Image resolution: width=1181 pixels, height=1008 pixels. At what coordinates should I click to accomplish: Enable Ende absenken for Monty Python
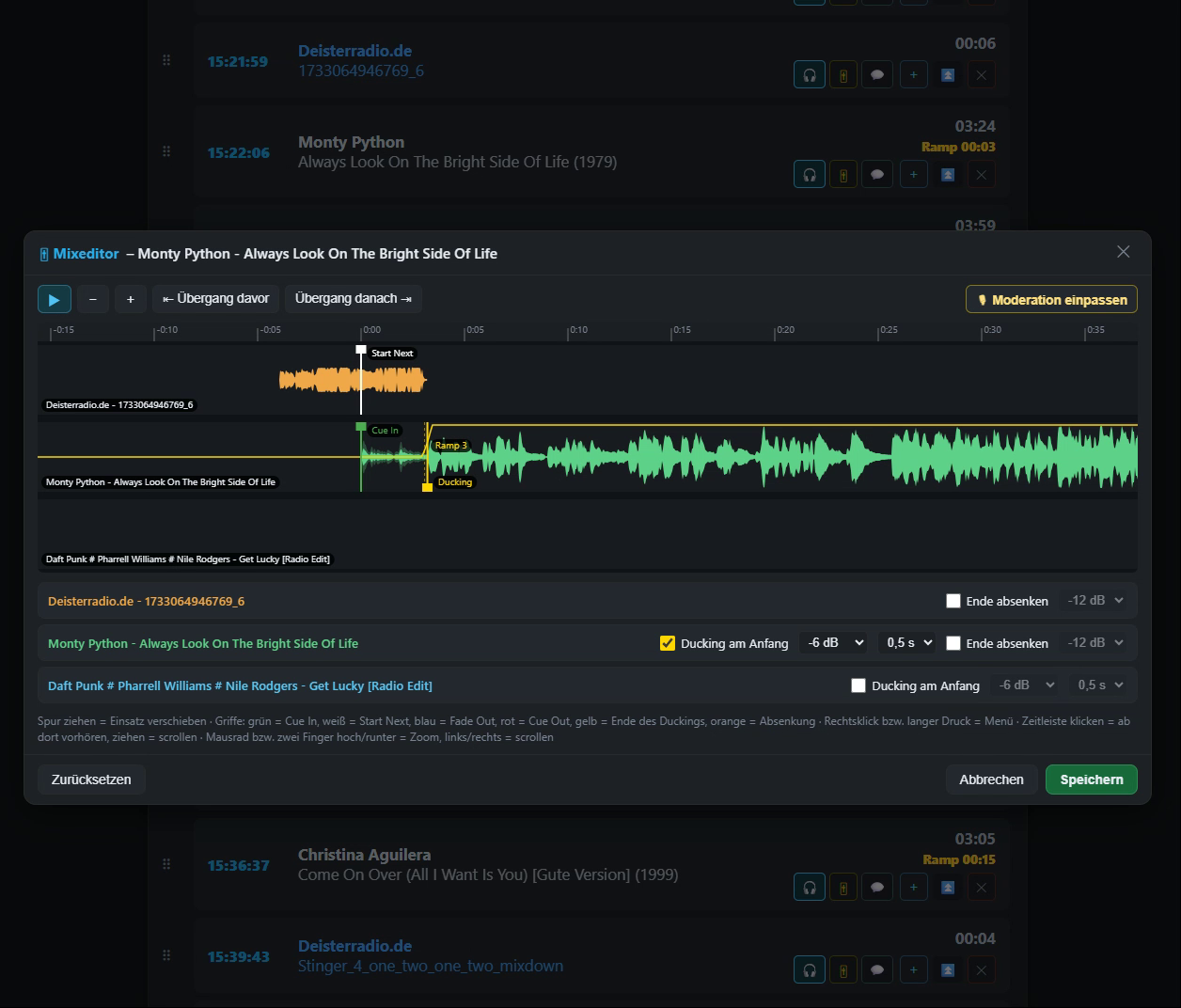tap(953, 643)
